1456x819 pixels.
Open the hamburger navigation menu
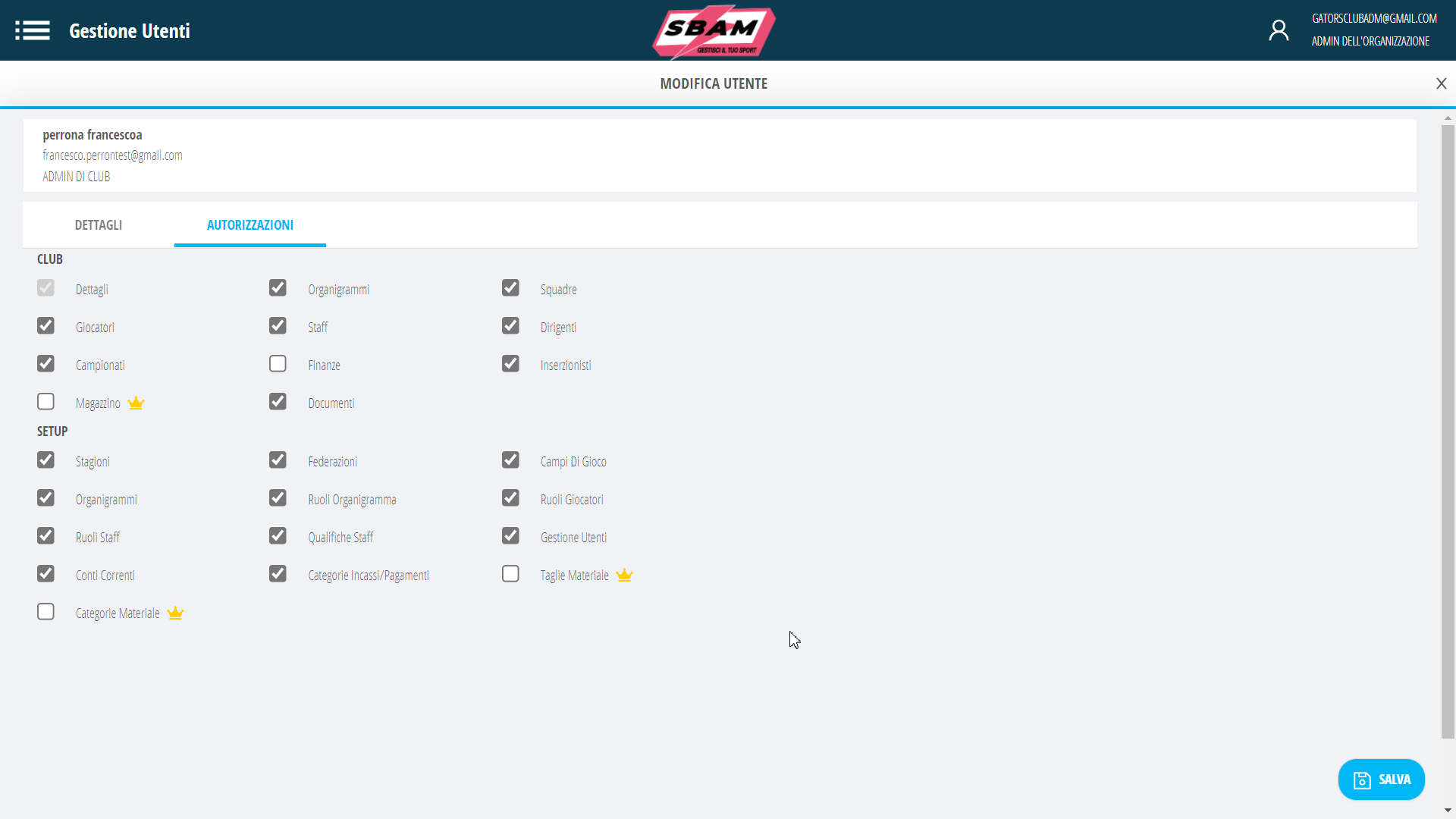[x=33, y=30]
